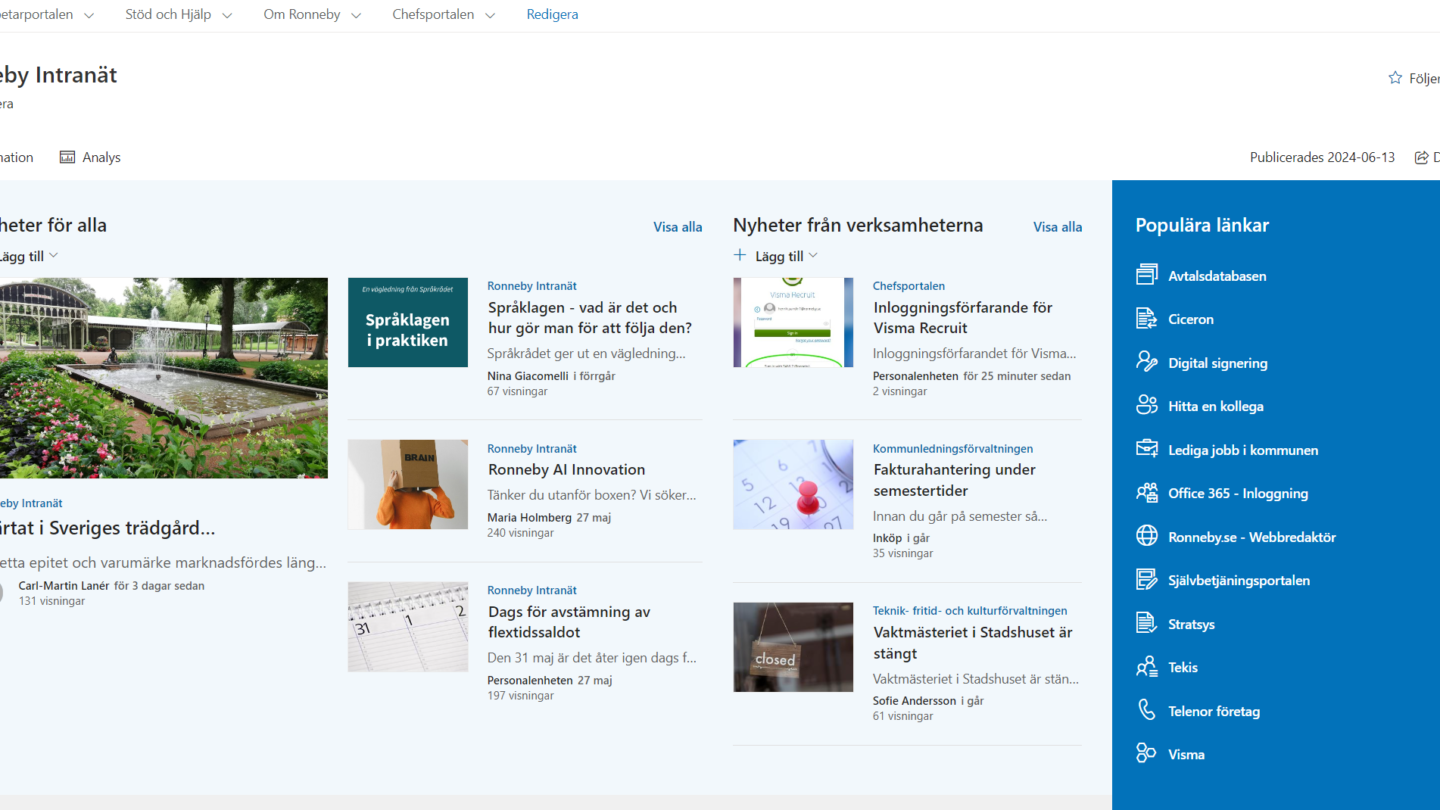This screenshot has width=1440, height=810.
Task: Click the Visma icon in Populära länkar
Action: 1146,754
